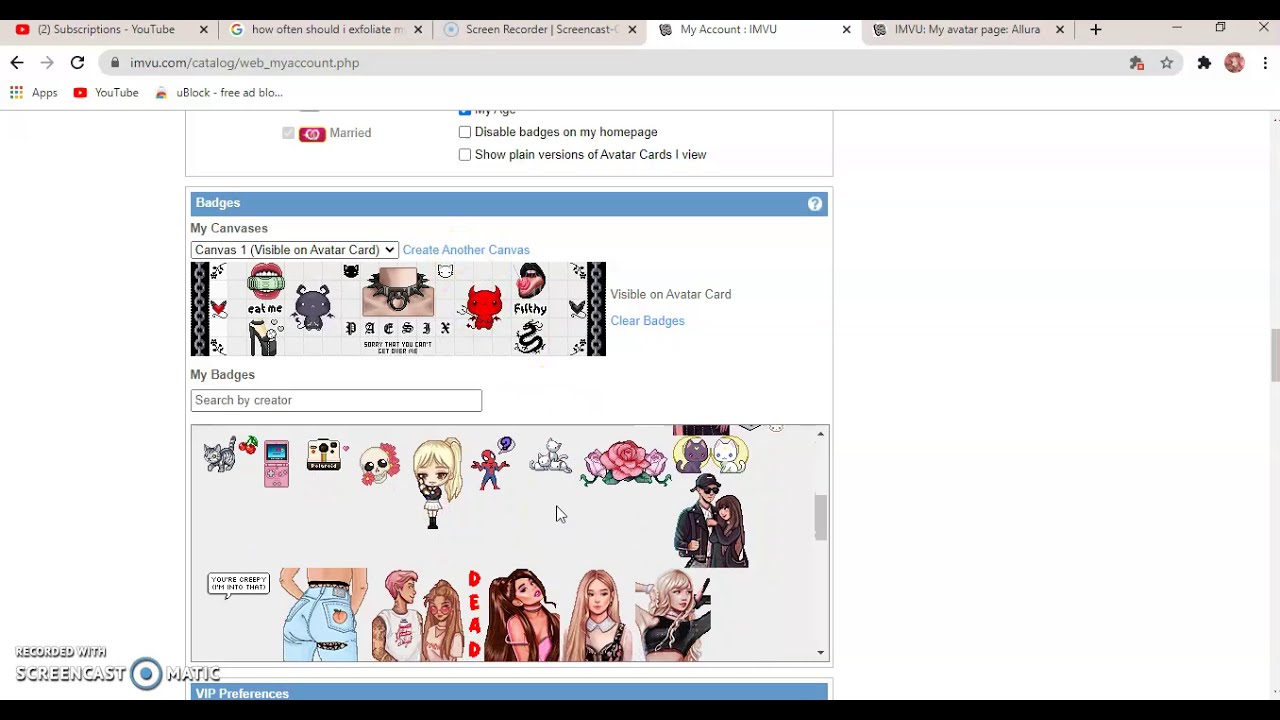Open the Badges help question-mark icon
Screen dimensions: 1280x720
[x=815, y=204]
